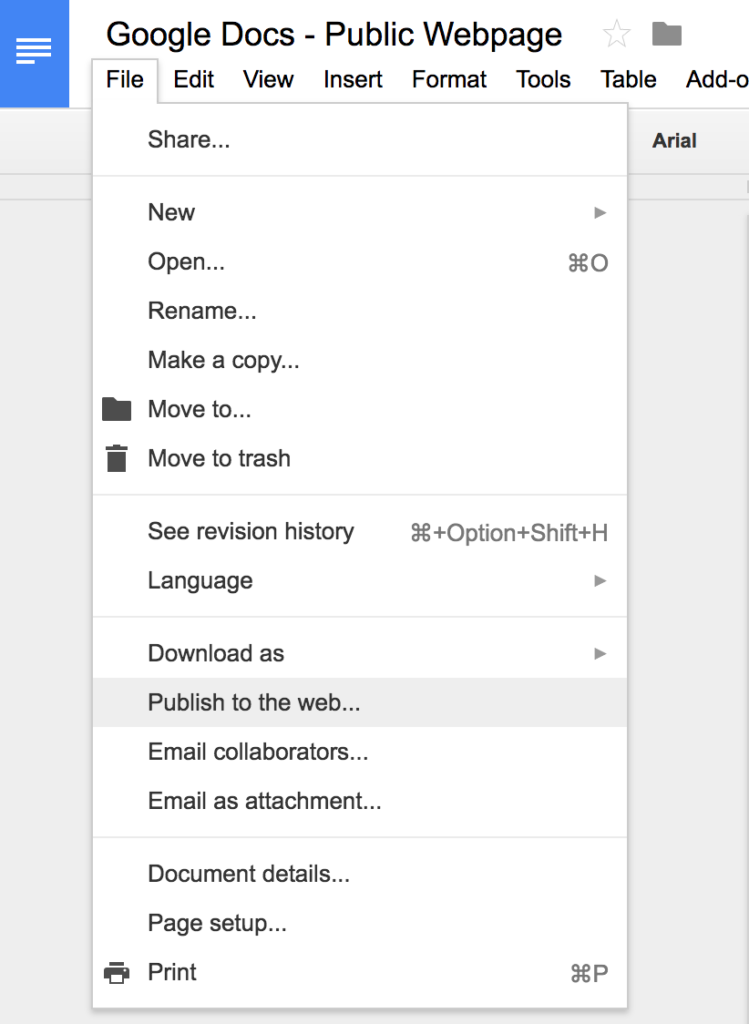Star the document with the star icon
Viewport: 749px width, 1024px height.
616,34
